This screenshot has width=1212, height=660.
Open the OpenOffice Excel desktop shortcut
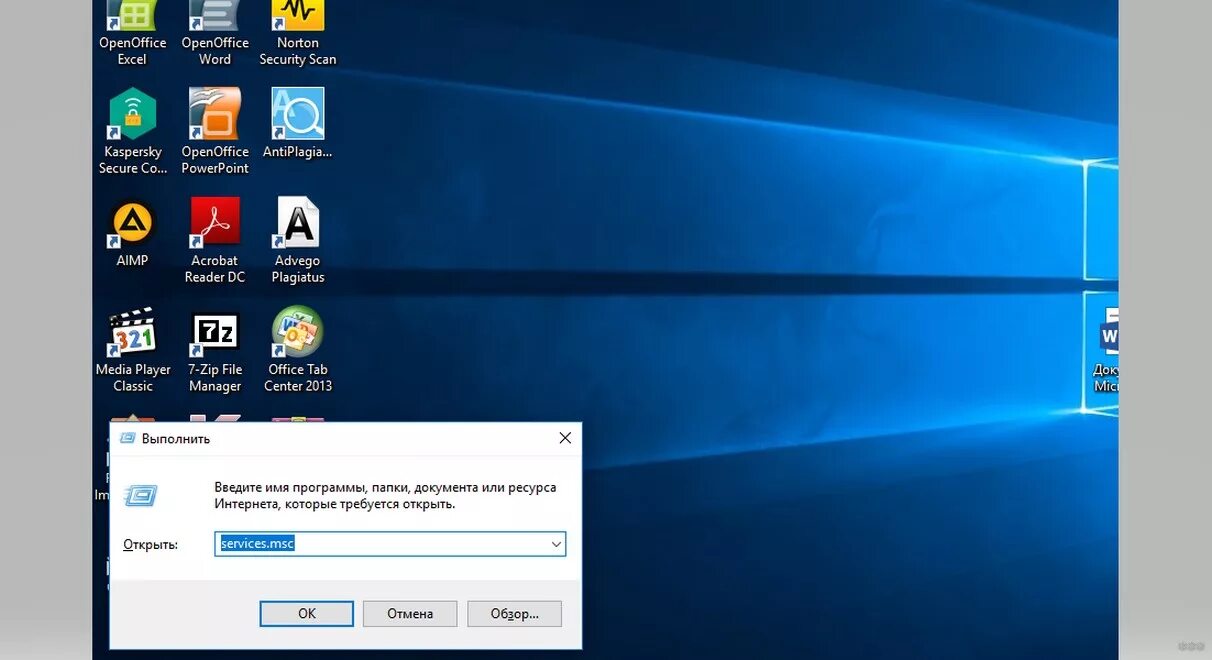pyautogui.click(x=133, y=30)
